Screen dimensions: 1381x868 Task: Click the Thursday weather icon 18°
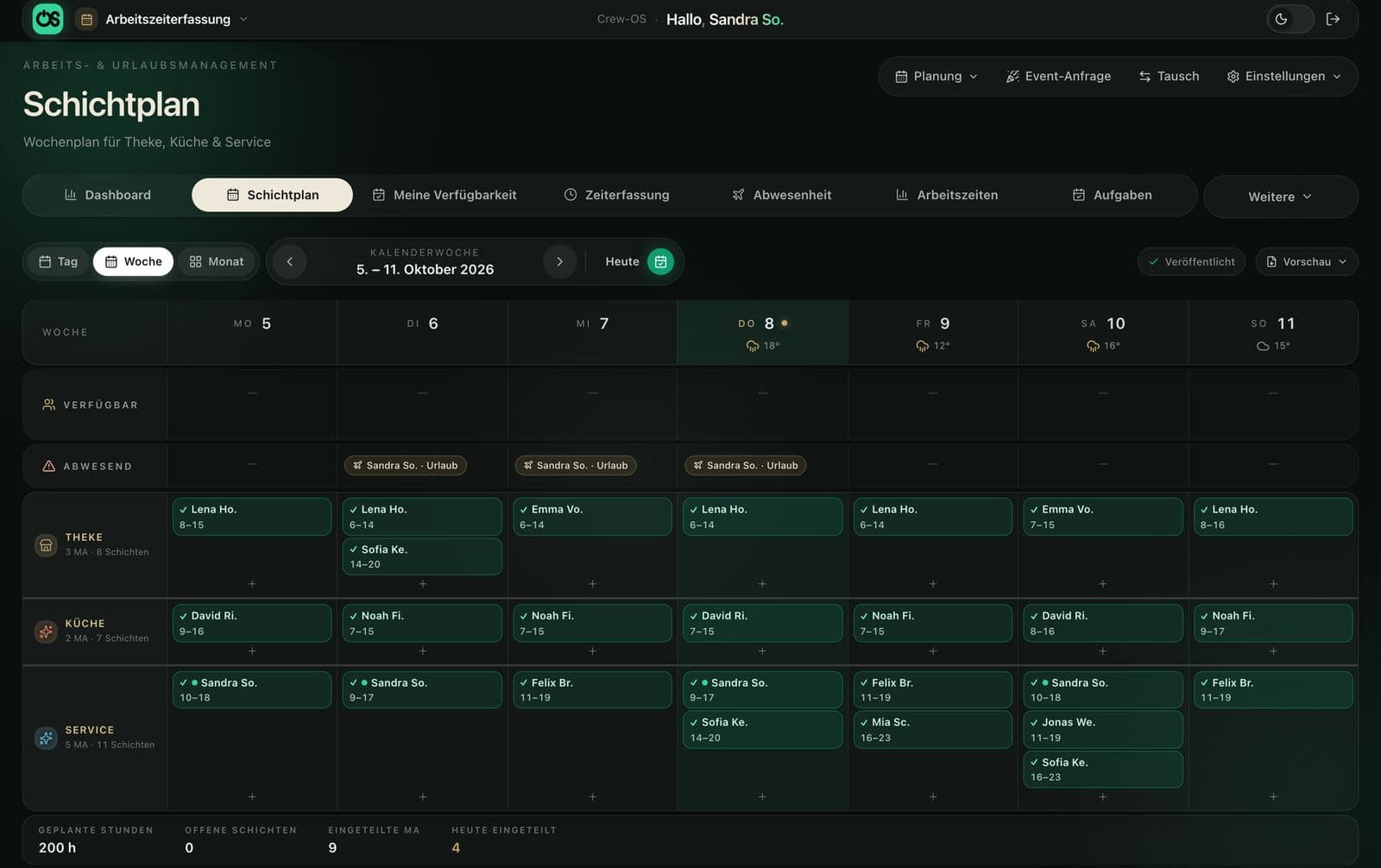click(x=753, y=346)
